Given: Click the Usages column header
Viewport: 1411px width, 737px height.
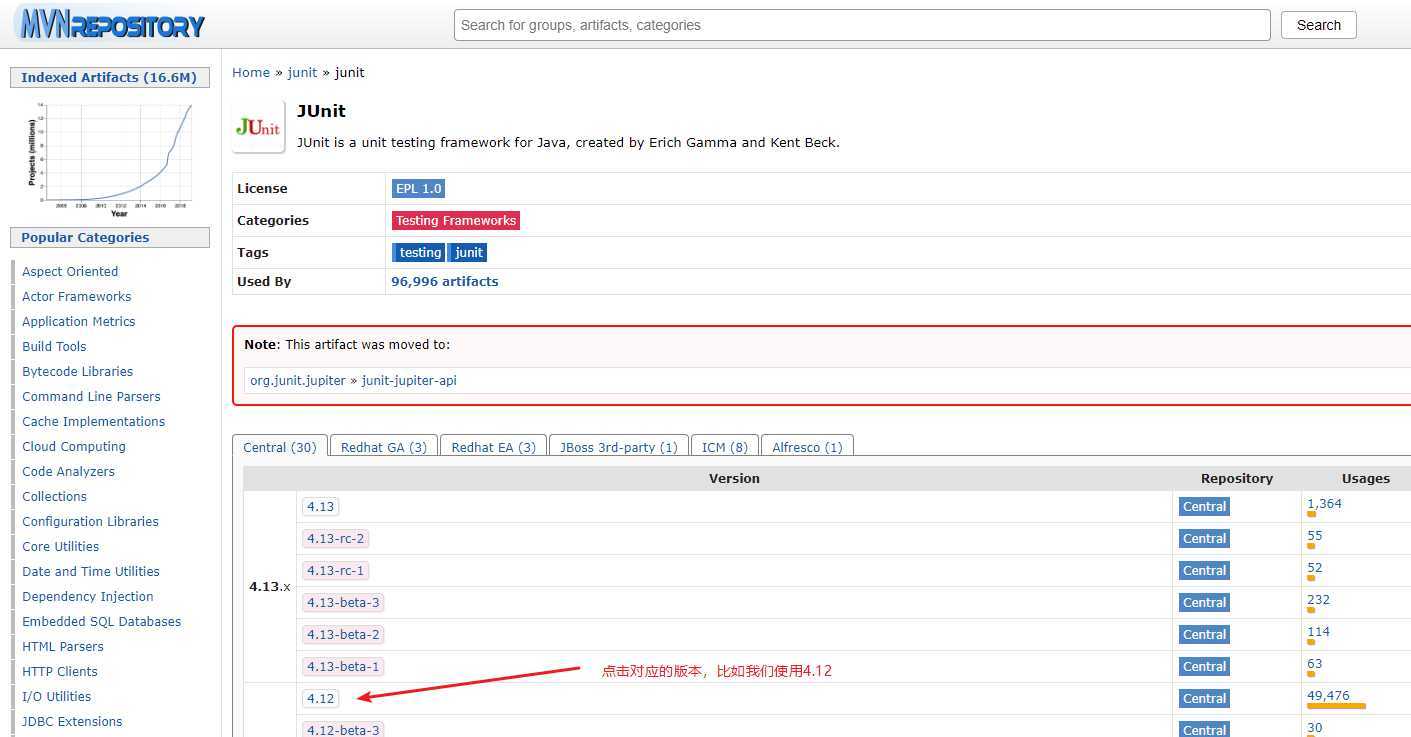Looking at the screenshot, I should pos(1365,478).
